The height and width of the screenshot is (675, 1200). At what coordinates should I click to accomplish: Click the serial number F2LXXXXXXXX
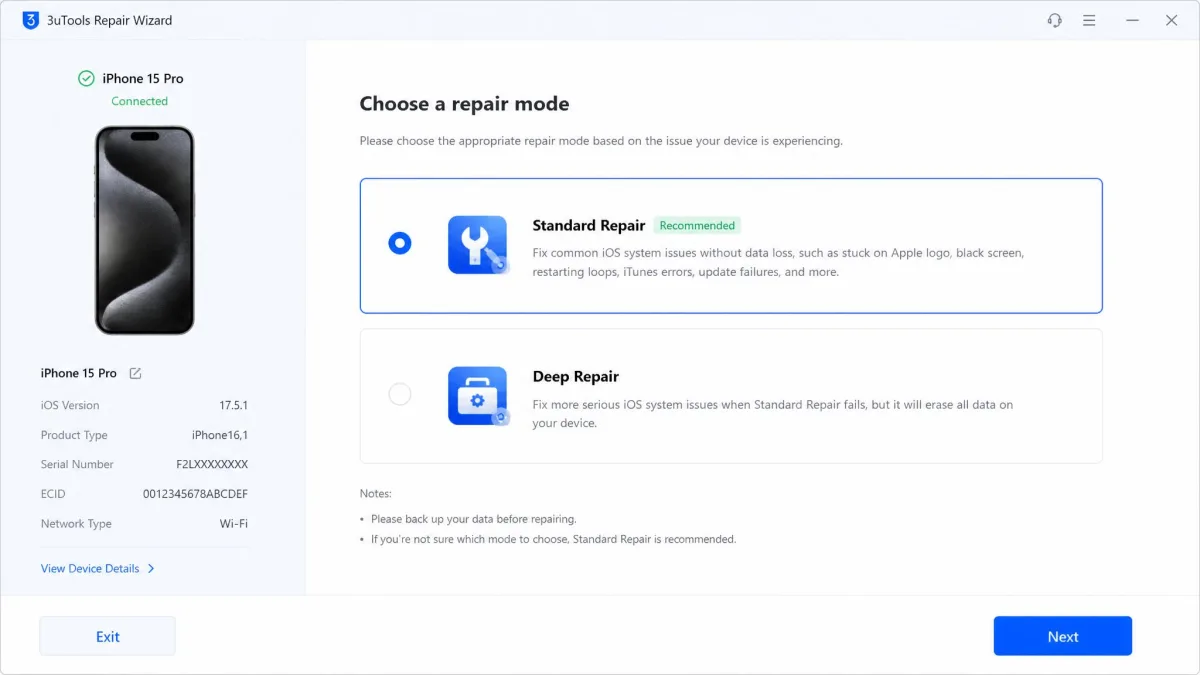point(212,464)
